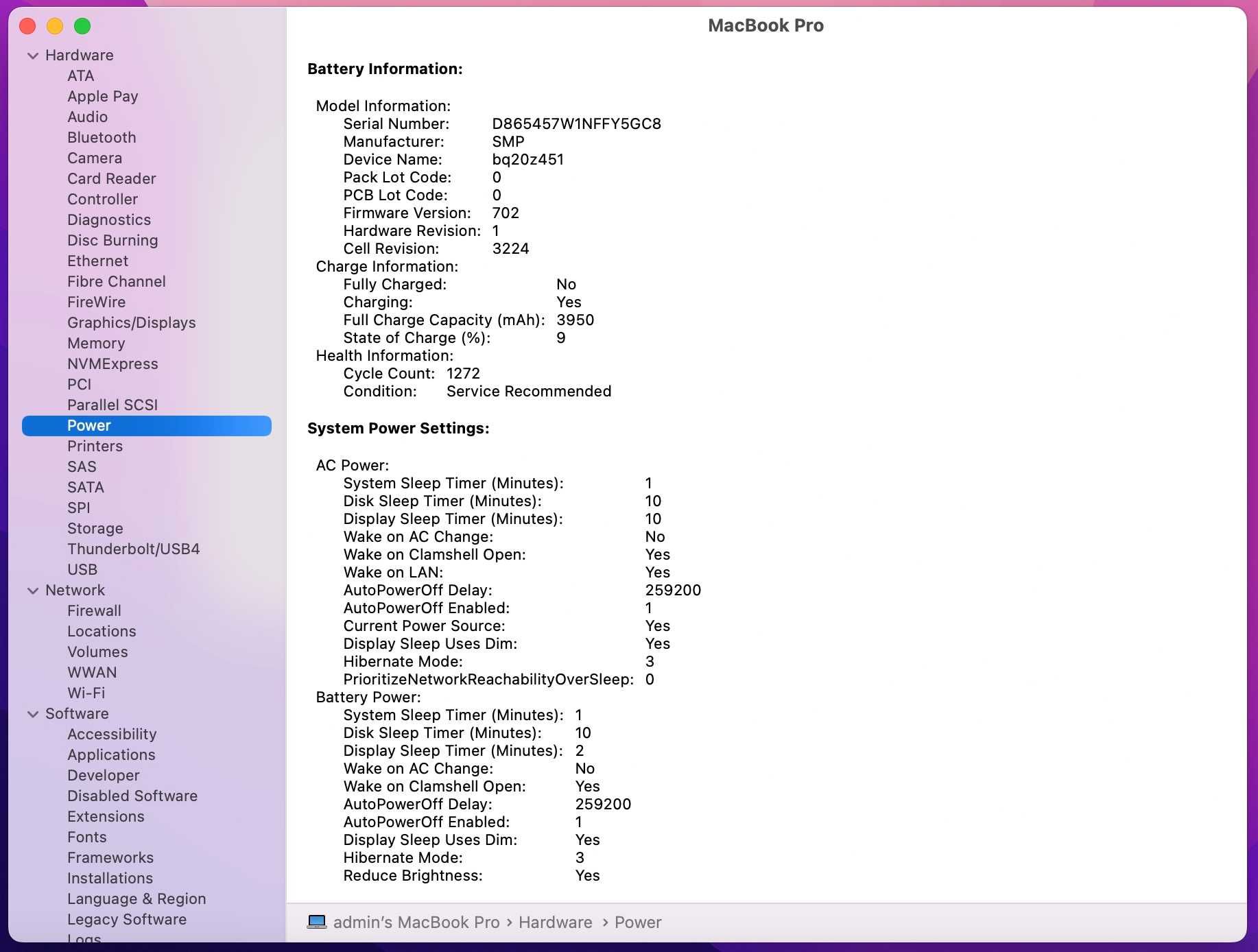Click the Network section label
Viewport: 1258px width, 952px height.
pyautogui.click(x=75, y=591)
